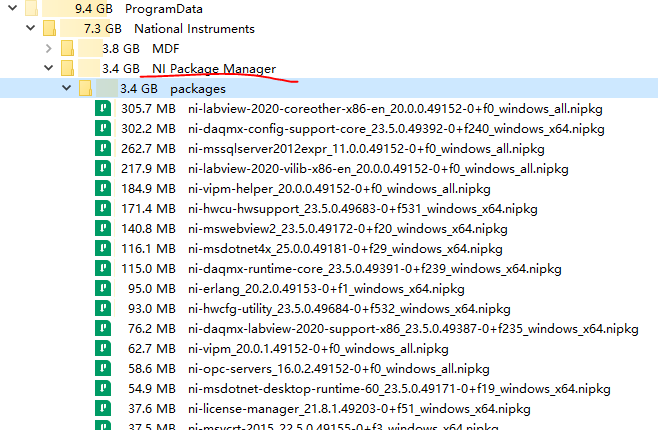Click the 115.0 MB size value
The image size is (658, 430).
tap(148, 268)
